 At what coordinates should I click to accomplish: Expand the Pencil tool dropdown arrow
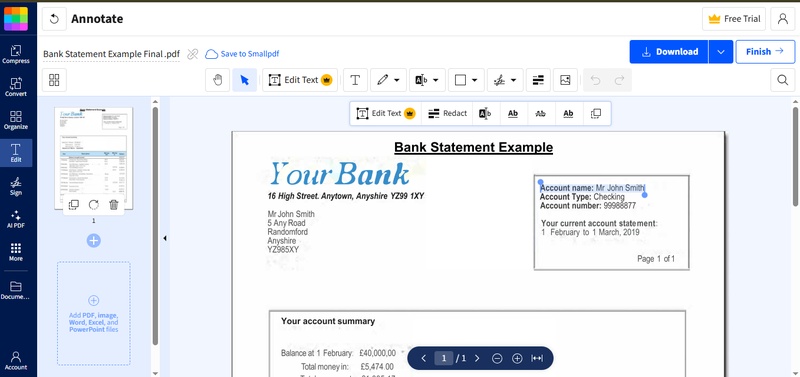pos(396,80)
